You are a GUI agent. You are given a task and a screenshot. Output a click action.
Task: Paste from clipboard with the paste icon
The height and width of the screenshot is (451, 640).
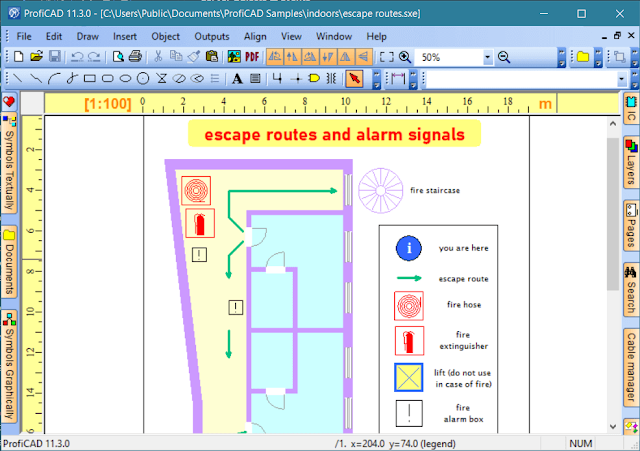point(211,57)
